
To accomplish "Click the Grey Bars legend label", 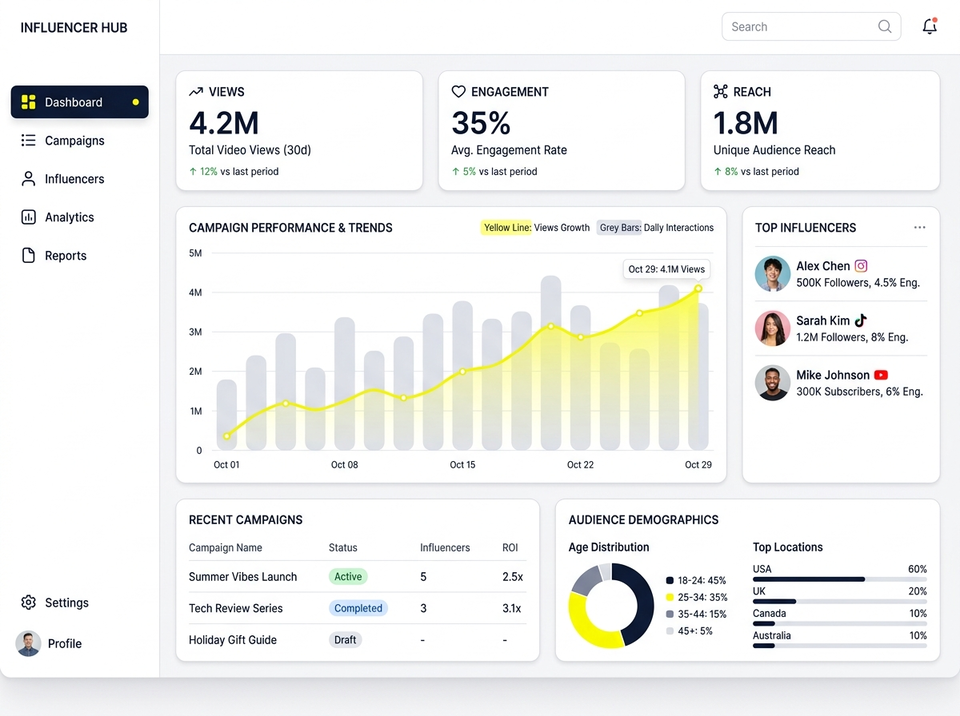I will 620,227.
